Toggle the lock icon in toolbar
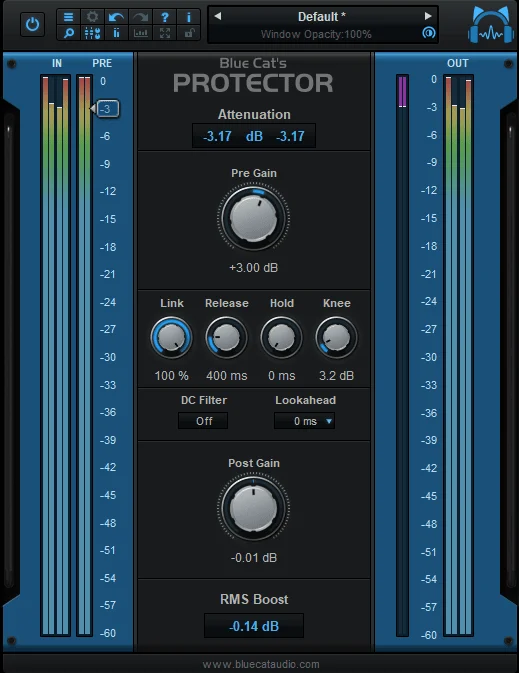The height and width of the screenshot is (673, 519). point(188,33)
